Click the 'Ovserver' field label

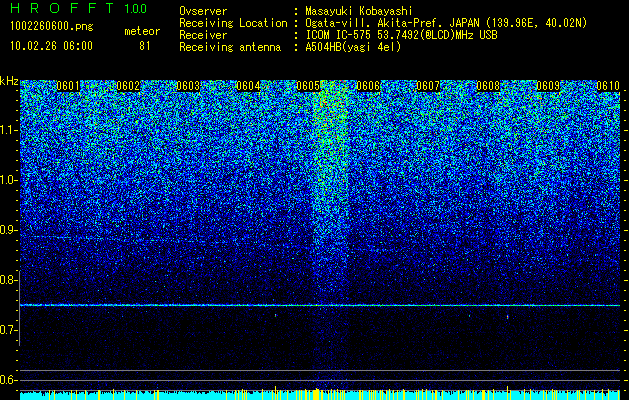[203, 11]
